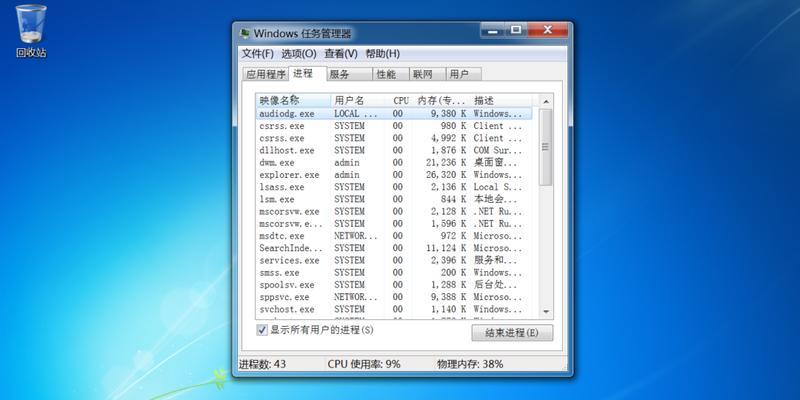Select the lsm.exe process row

click(x=394, y=199)
